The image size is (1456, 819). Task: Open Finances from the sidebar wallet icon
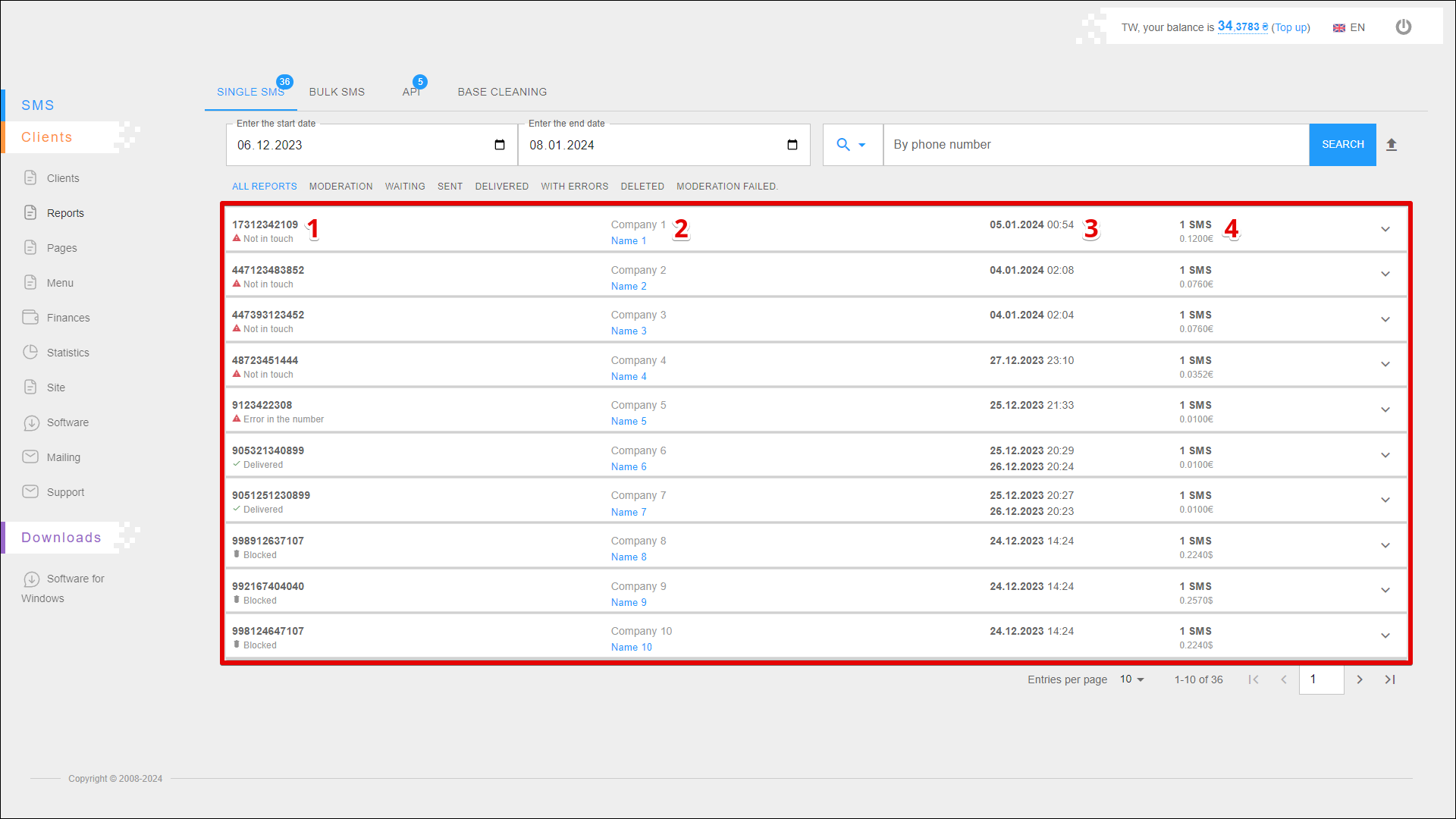pyautogui.click(x=30, y=318)
